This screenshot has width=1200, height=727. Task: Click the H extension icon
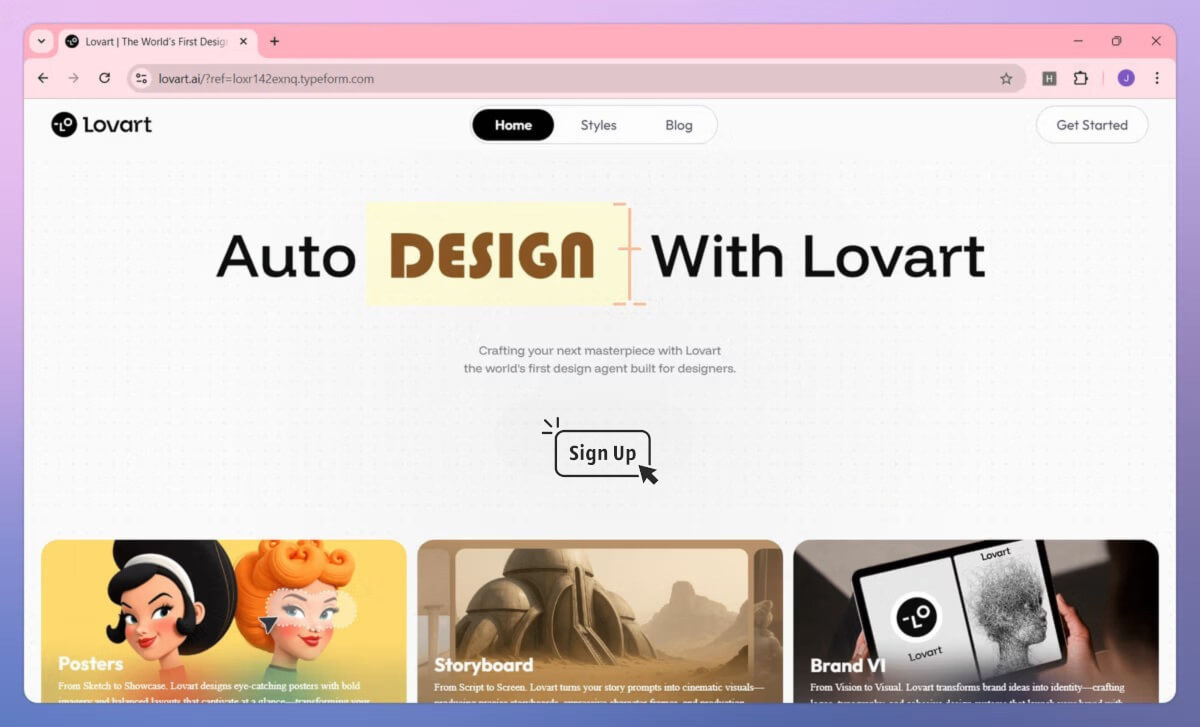tap(1049, 78)
